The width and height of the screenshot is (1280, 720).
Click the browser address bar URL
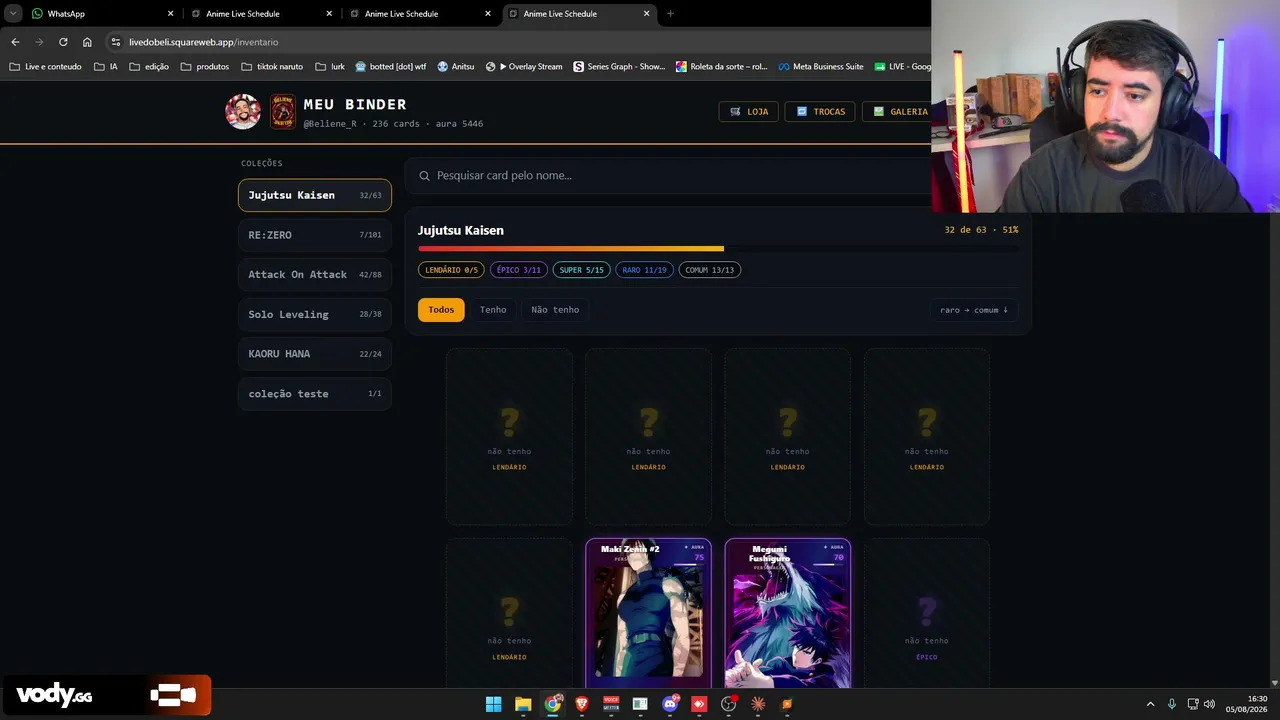click(204, 42)
